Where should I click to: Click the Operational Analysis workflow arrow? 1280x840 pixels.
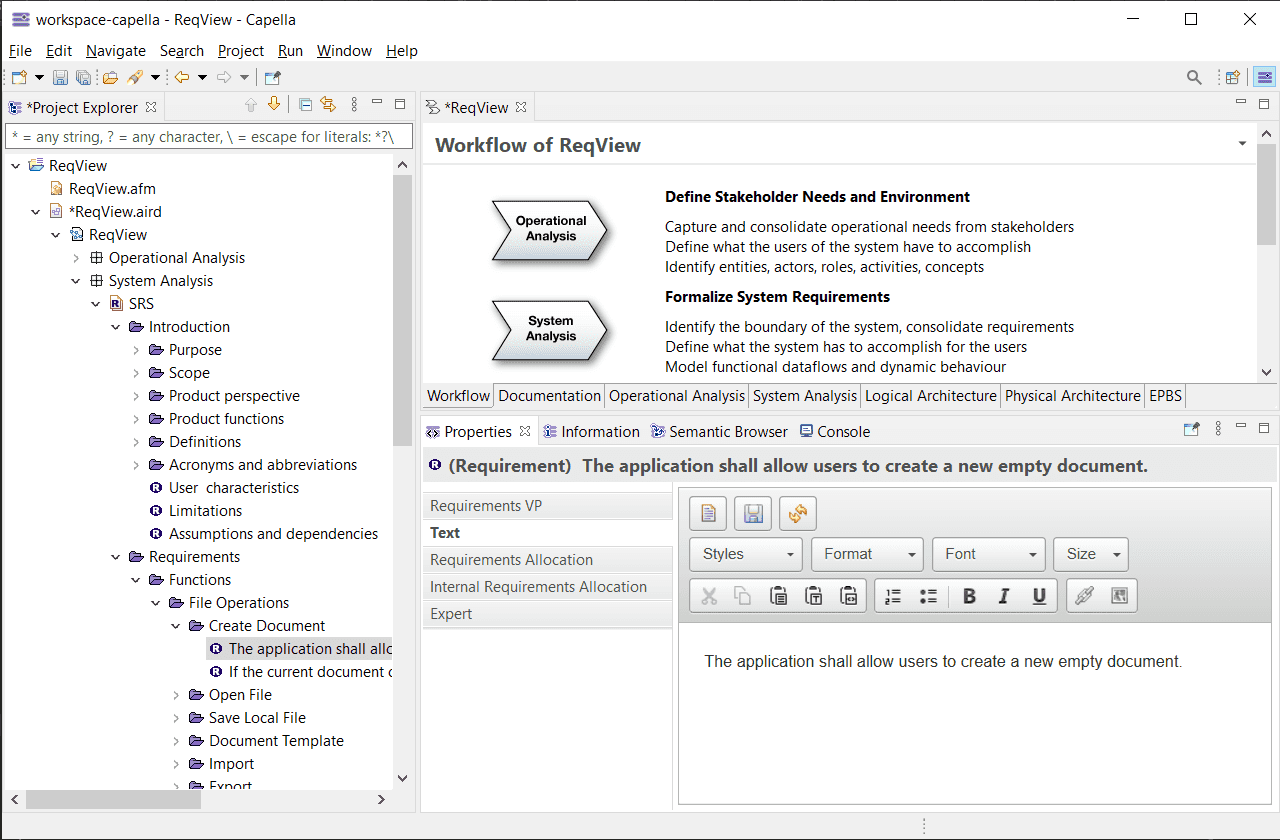(x=550, y=229)
